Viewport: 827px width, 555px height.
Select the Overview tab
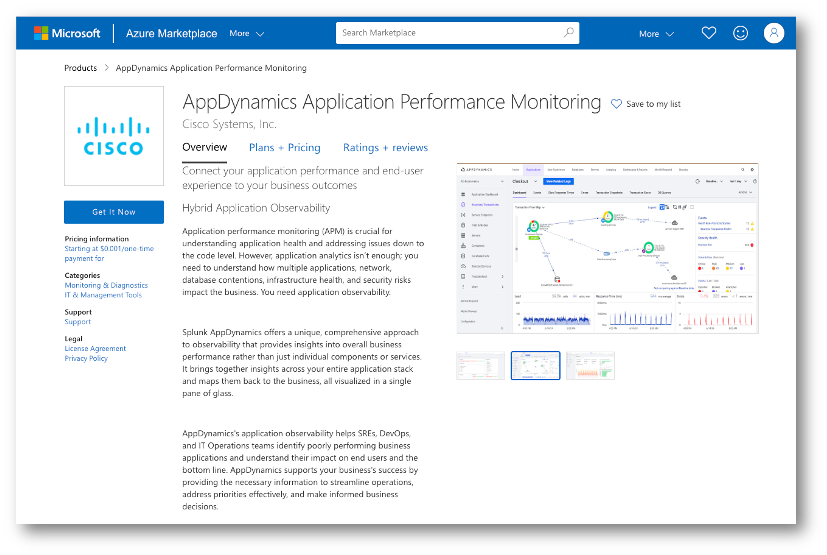tap(205, 147)
